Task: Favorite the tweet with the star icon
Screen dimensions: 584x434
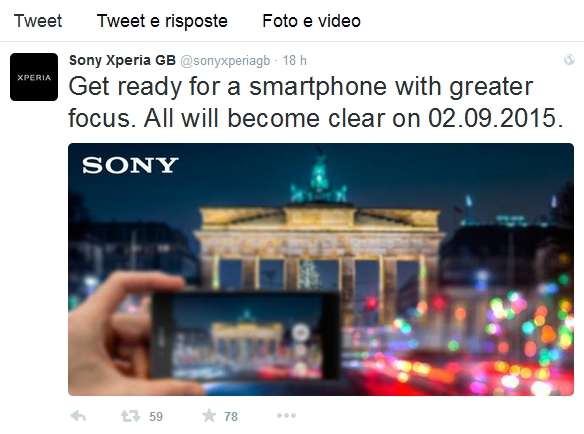Action: coord(209,415)
